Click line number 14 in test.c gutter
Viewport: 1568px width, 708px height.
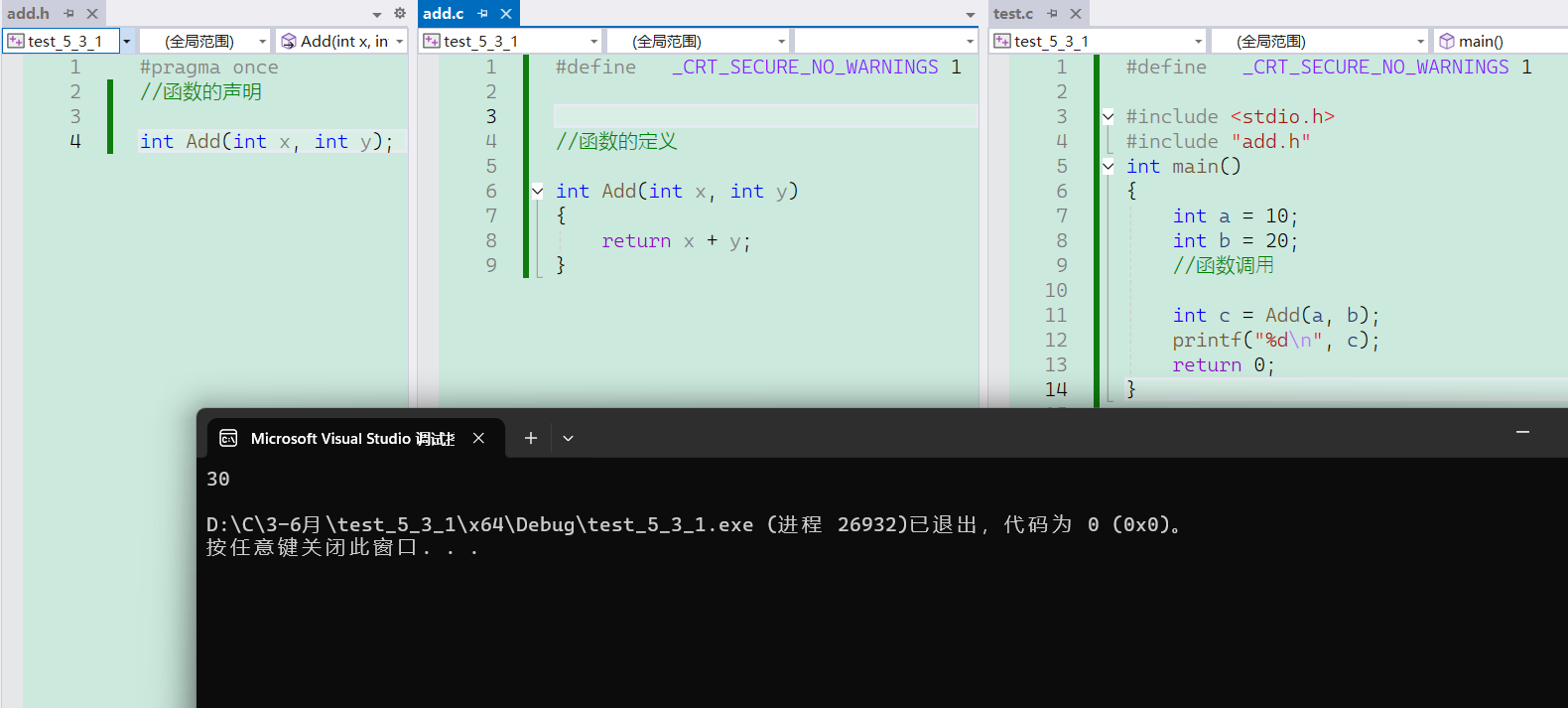(1056, 390)
